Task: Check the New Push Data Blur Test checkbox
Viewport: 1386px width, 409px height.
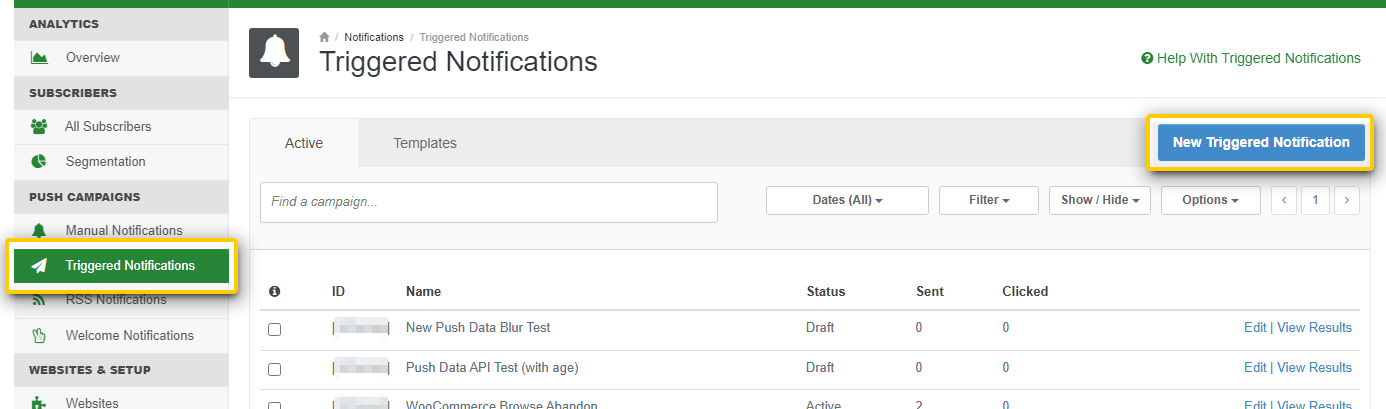Action: 275,329
